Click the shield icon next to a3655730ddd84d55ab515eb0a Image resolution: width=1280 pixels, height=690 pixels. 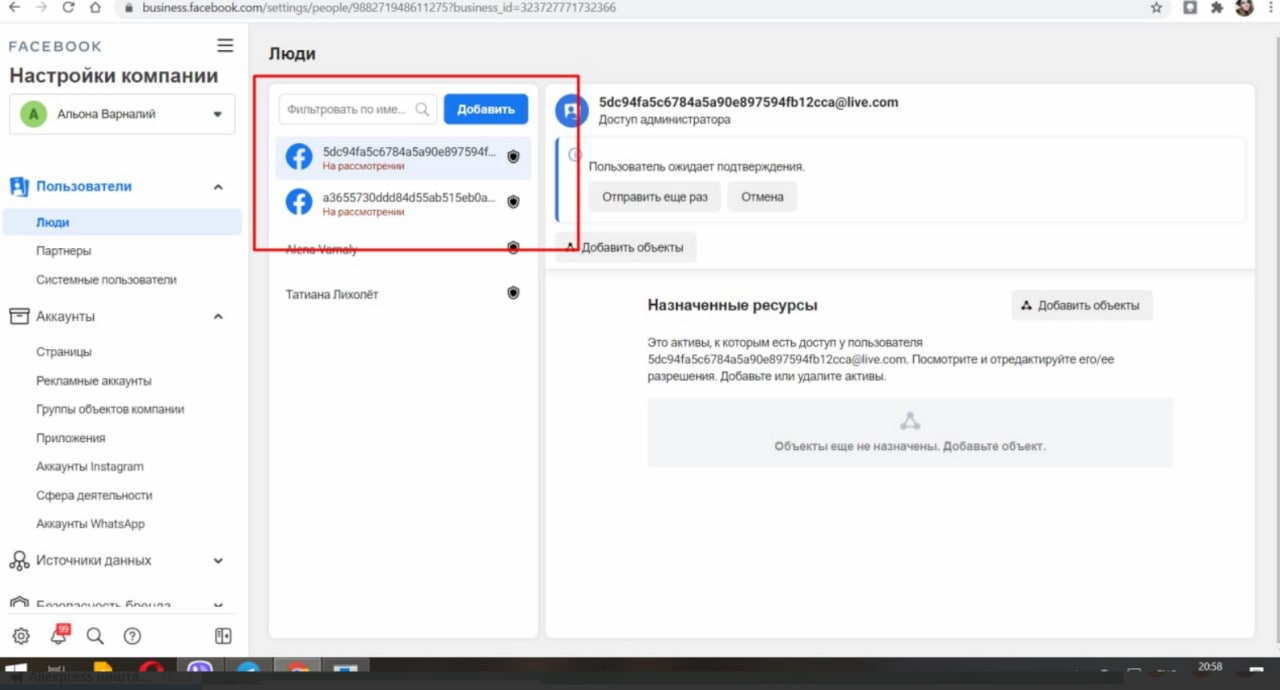(x=513, y=202)
